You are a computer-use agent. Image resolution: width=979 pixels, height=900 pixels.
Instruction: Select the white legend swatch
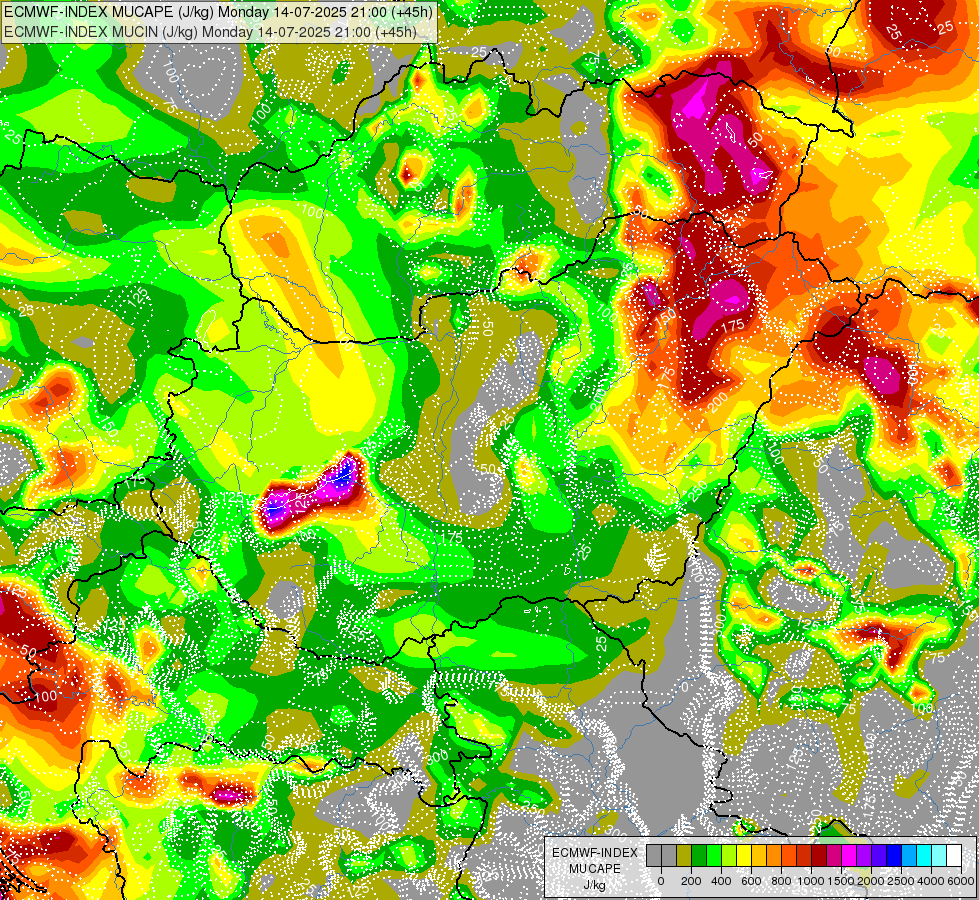(x=954, y=855)
